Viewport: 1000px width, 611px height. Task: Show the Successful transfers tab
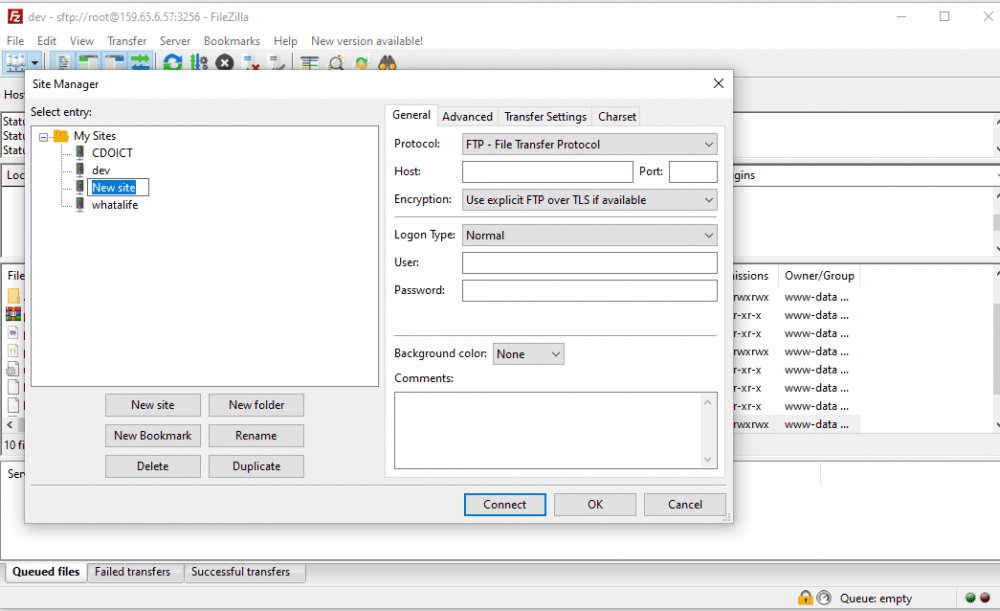tap(240, 572)
